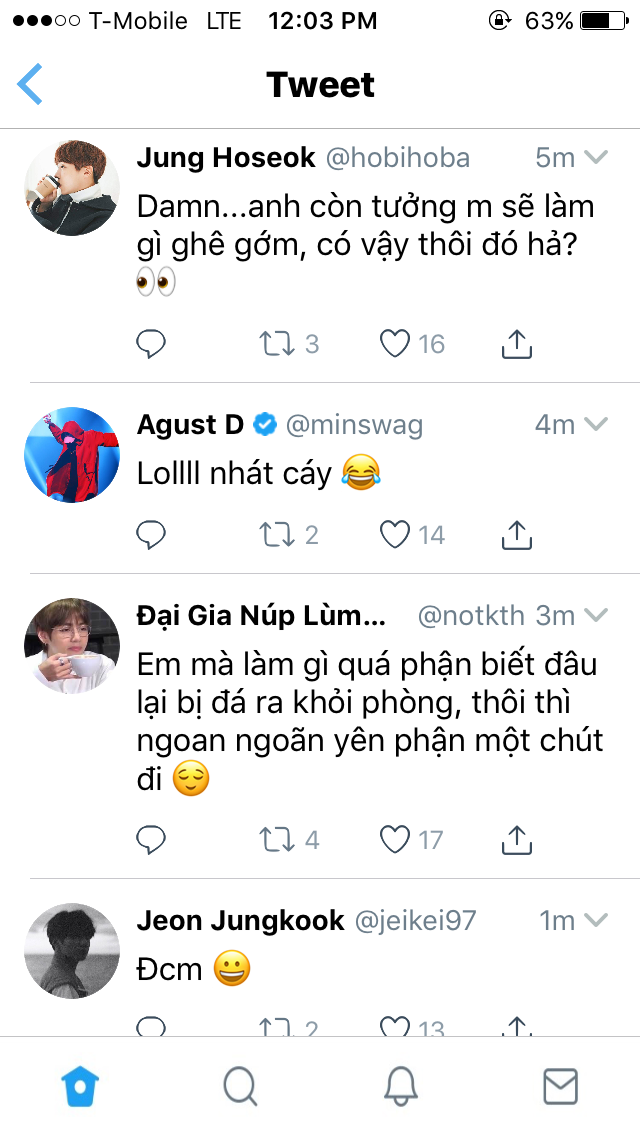640x1136 pixels.
Task: Open dropdown chevron on Jeon Jungkook's tweet
Action: [596, 920]
